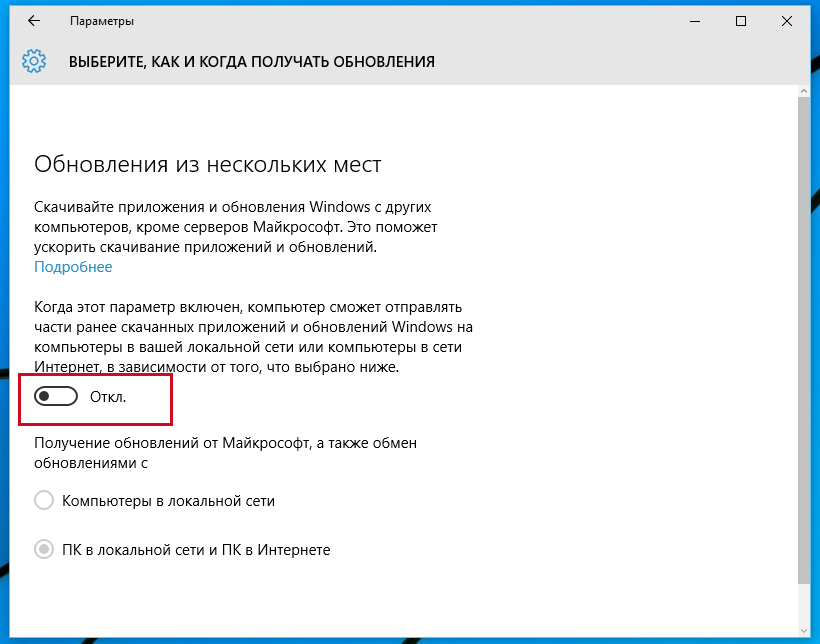Click the Параметры window title text

pyautogui.click(x=102, y=21)
